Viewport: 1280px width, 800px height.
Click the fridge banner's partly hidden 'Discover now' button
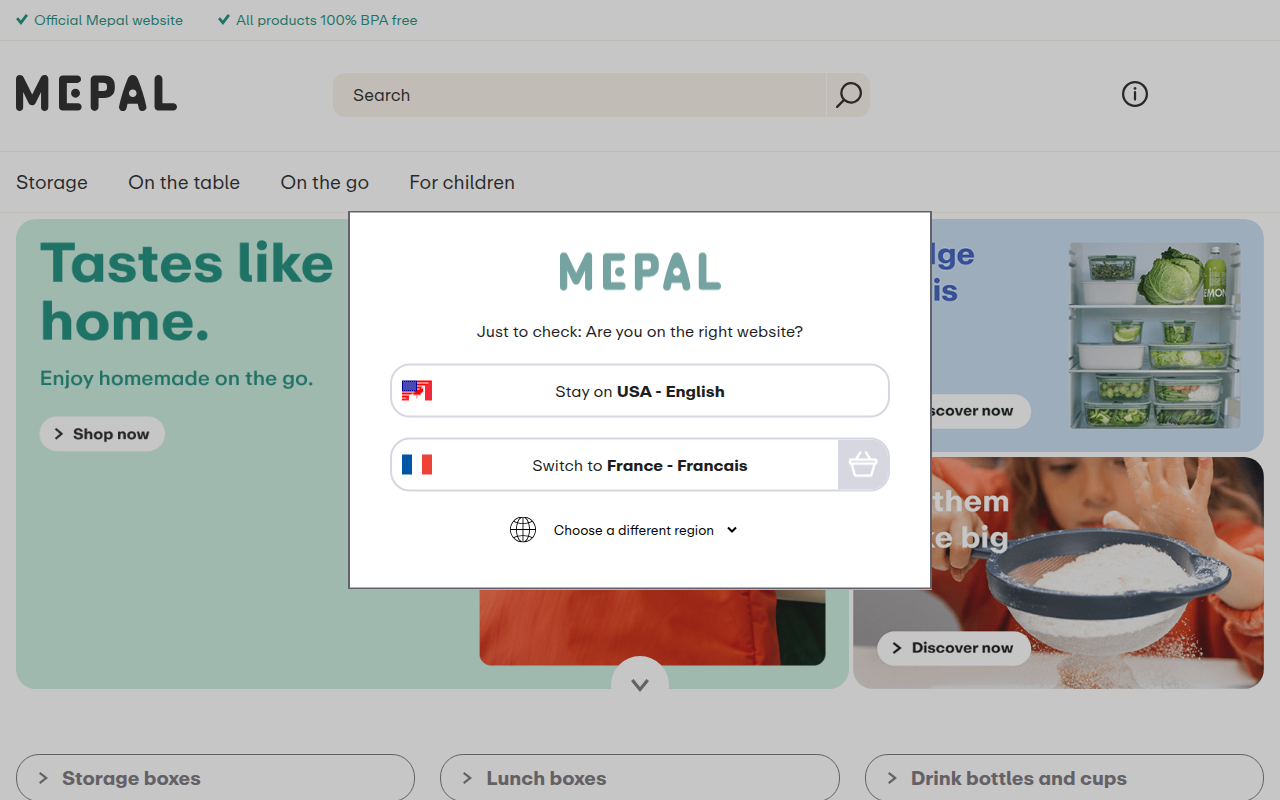coord(980,411)
